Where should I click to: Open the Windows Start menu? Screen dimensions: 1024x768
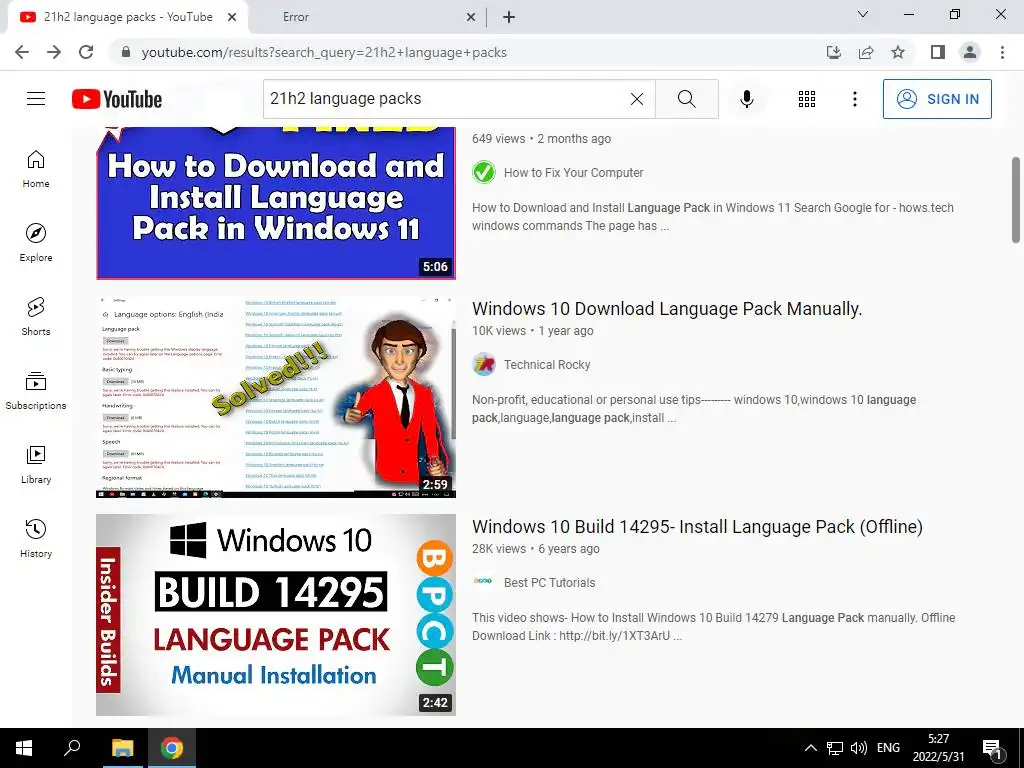point(24,748)
